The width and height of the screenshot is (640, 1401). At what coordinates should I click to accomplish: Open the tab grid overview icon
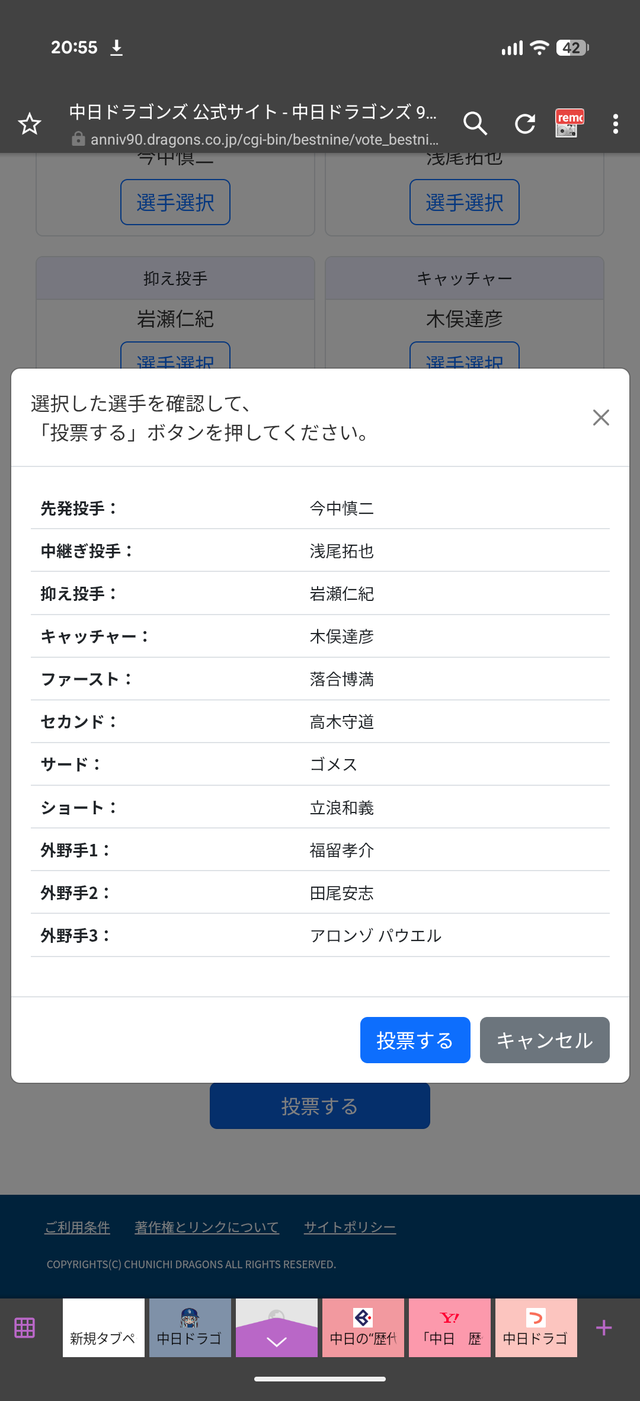pos(25,1328)
